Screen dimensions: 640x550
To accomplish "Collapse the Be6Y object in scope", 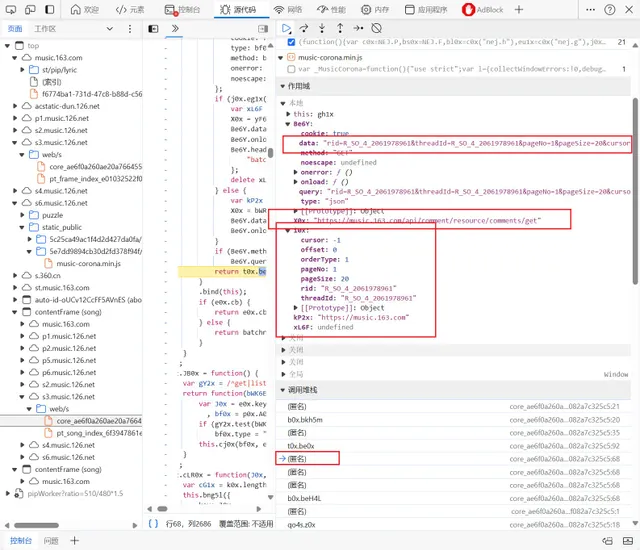I will 288,124.
